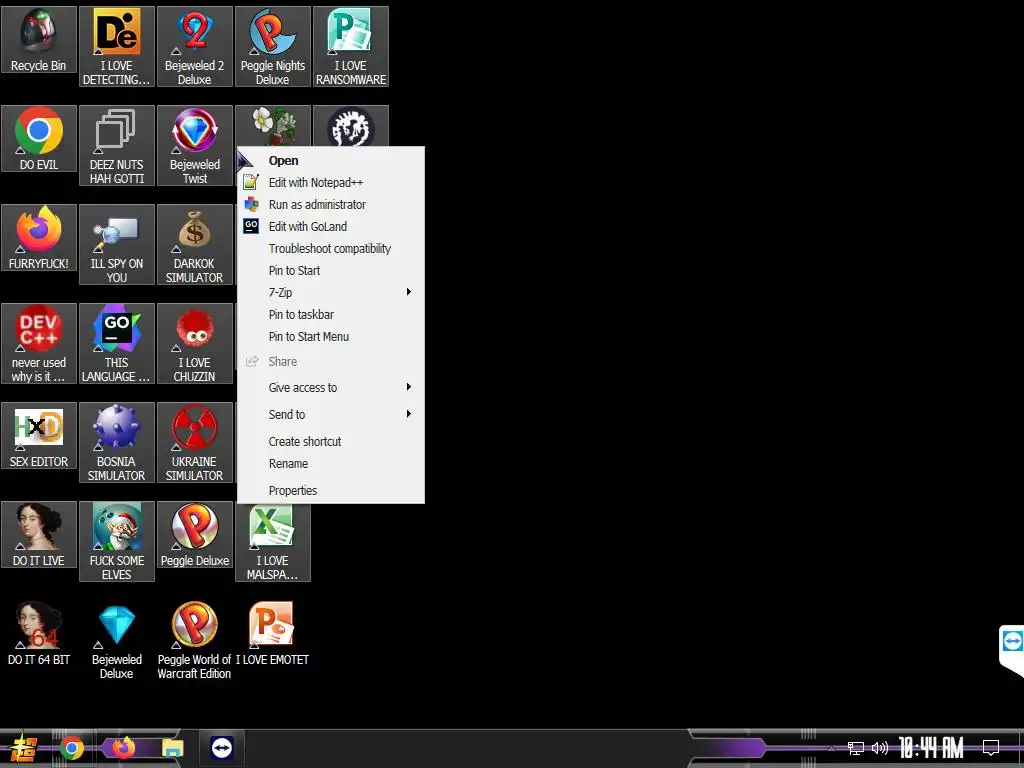
Task: Choose Rename in the context menu
Action: 331,464
